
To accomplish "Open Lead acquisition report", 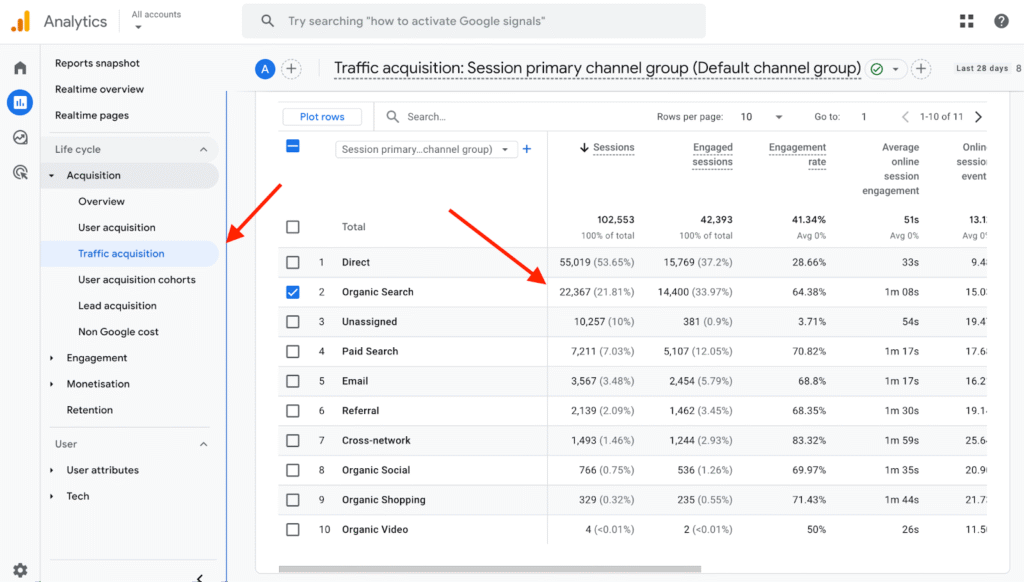I will click(117, 306).
